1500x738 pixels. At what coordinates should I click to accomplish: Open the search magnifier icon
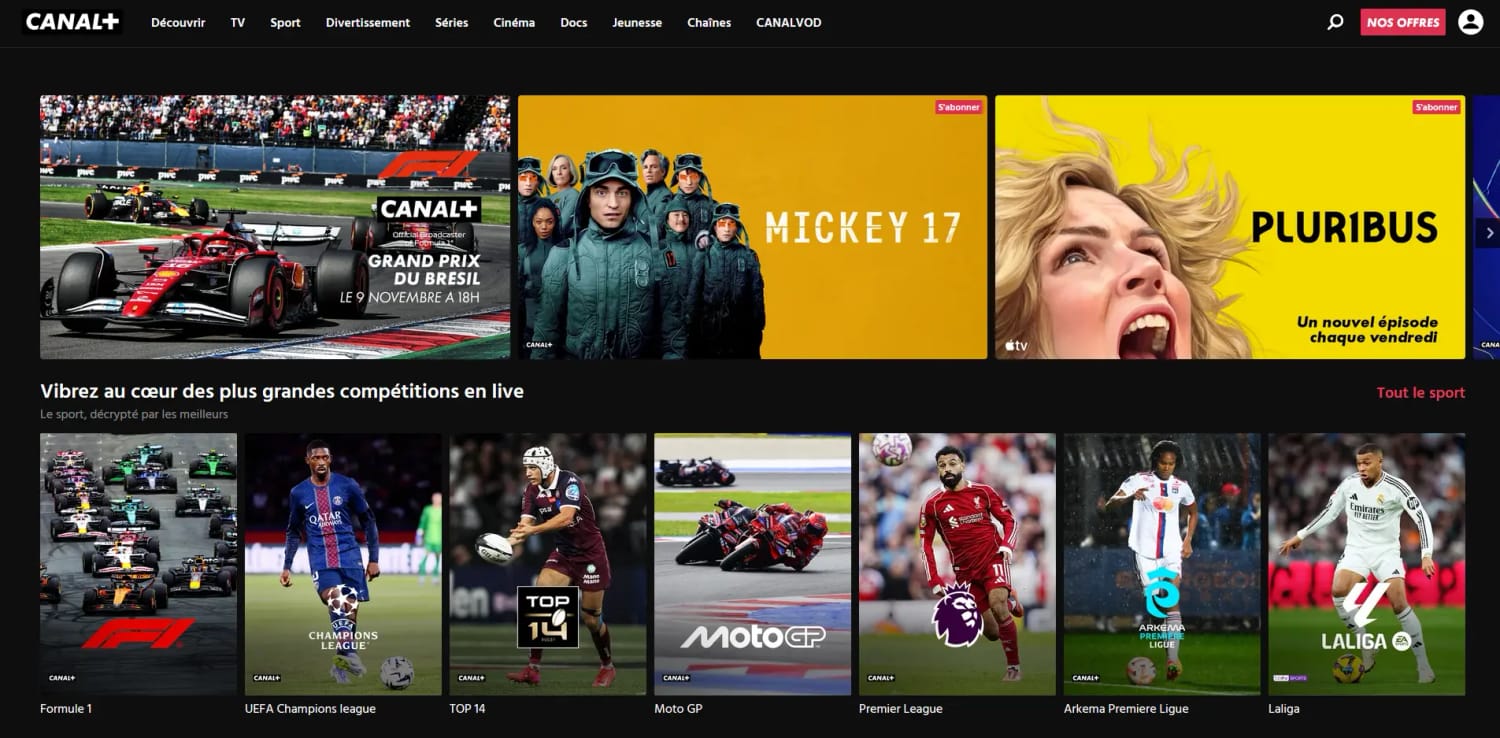(1334, 20)
